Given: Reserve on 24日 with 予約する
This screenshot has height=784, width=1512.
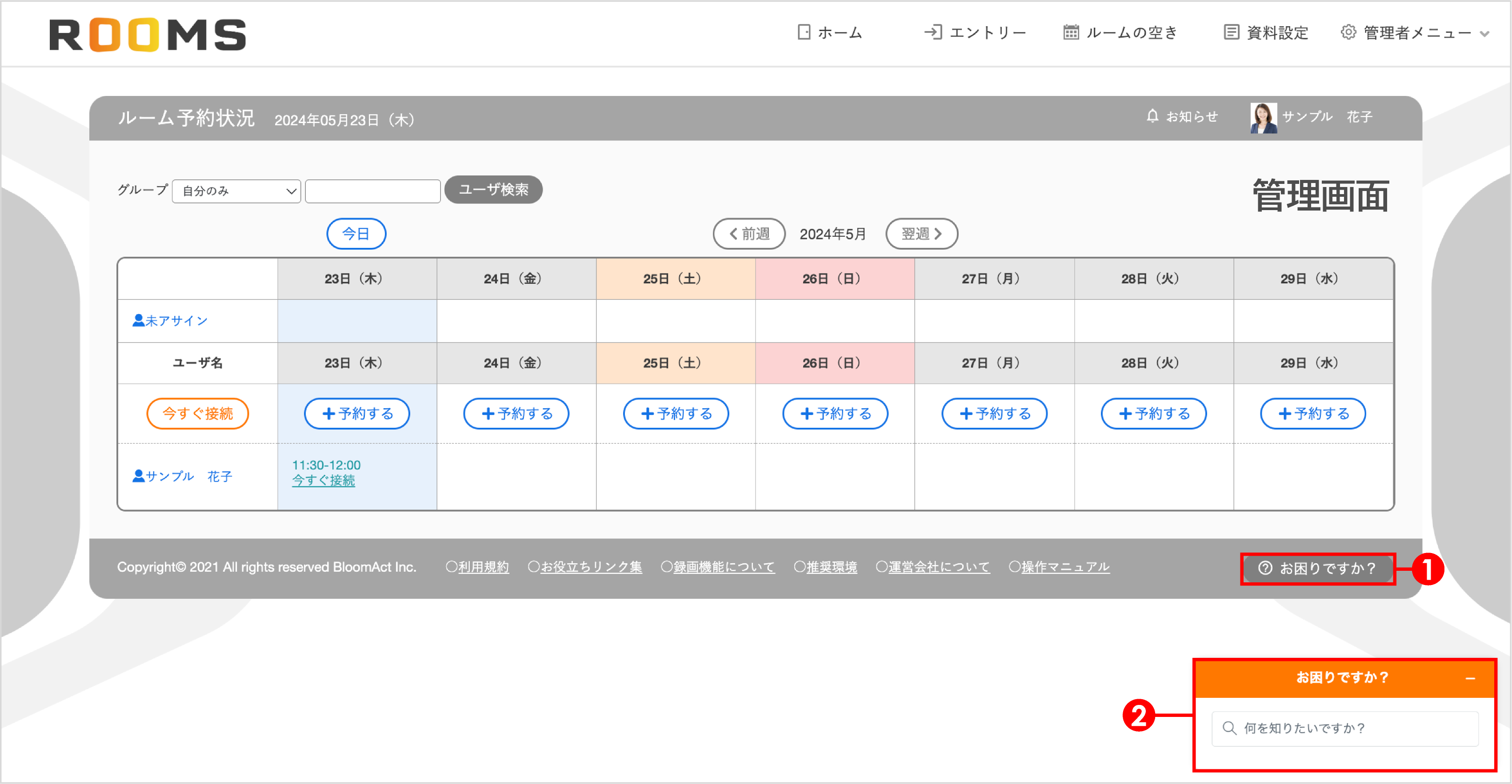Looking at the screenshot, I should [x=516, y=414].
